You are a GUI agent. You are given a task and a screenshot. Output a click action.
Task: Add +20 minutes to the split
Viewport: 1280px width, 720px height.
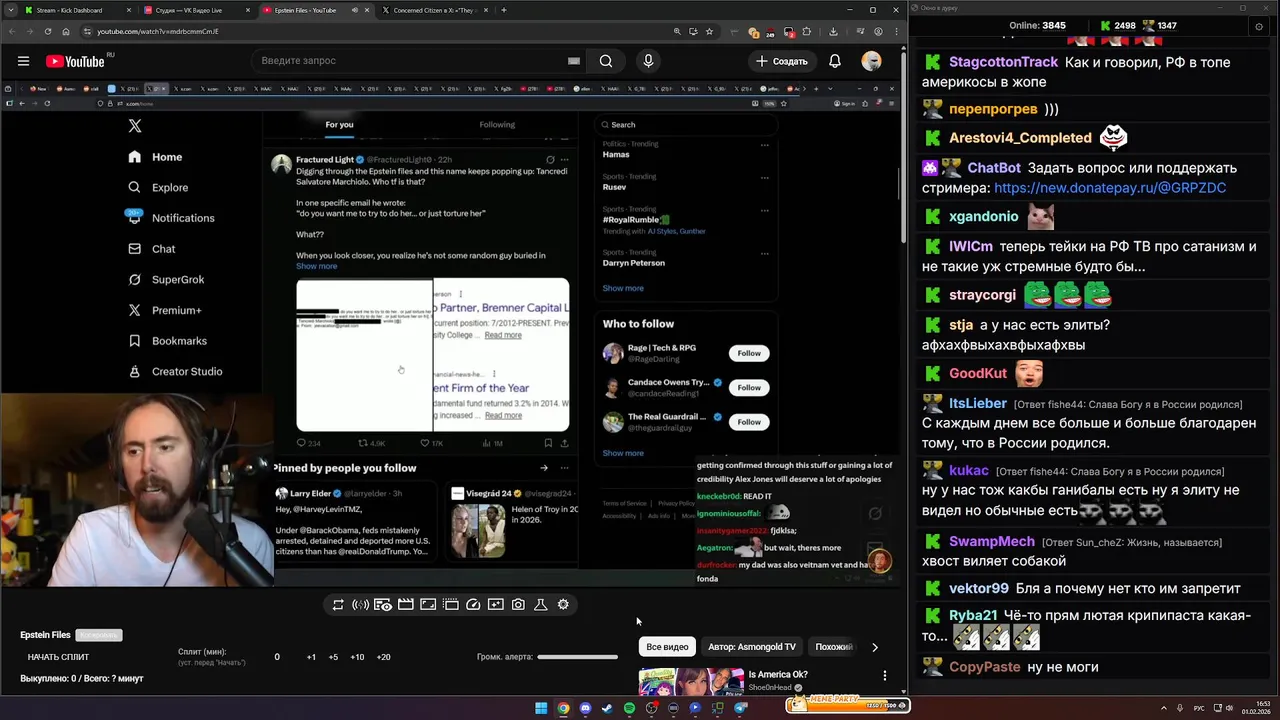pos(383,657)
